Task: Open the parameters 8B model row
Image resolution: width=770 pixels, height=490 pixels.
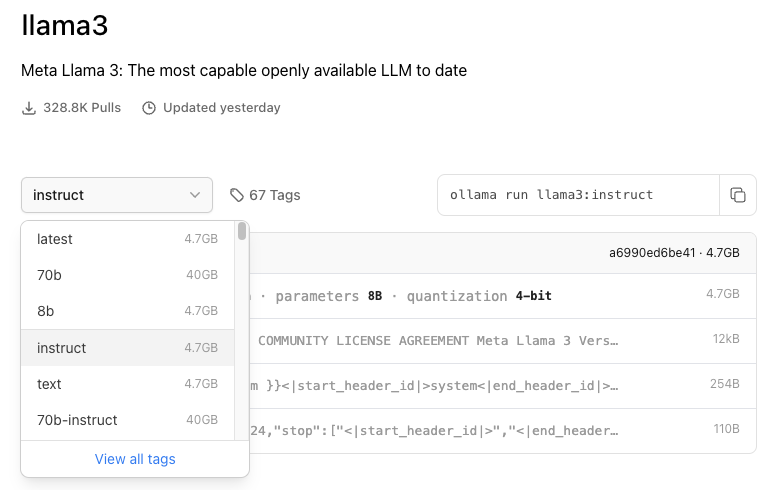Action: click(503, 296)
